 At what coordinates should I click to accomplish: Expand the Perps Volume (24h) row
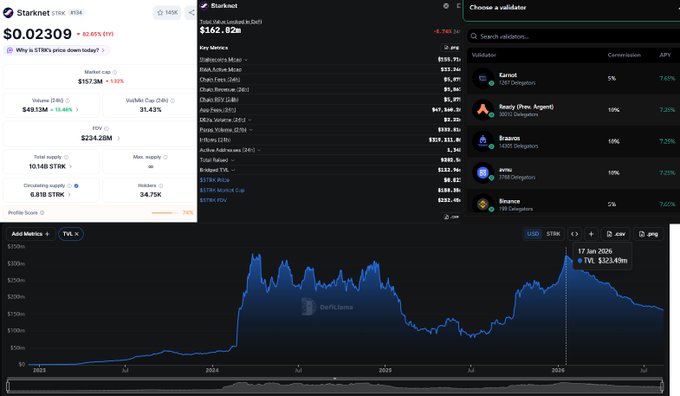point(251,130)
